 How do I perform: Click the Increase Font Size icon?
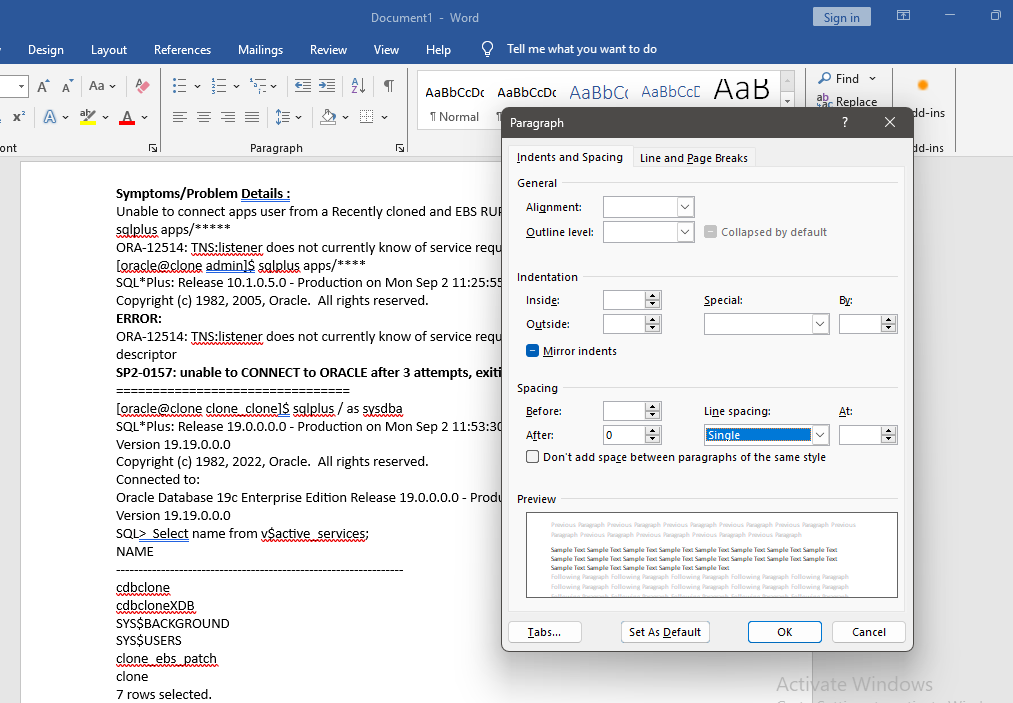pyautogui.click(x=43, y=86)
